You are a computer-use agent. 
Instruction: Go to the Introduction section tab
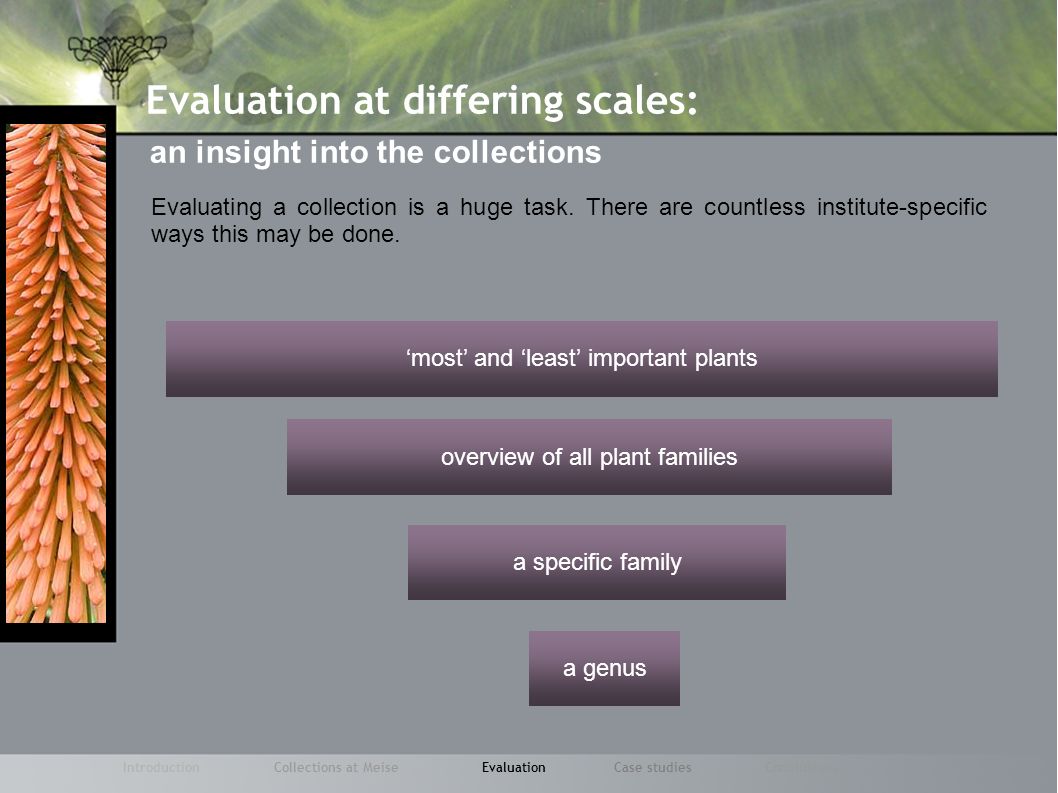161,767
